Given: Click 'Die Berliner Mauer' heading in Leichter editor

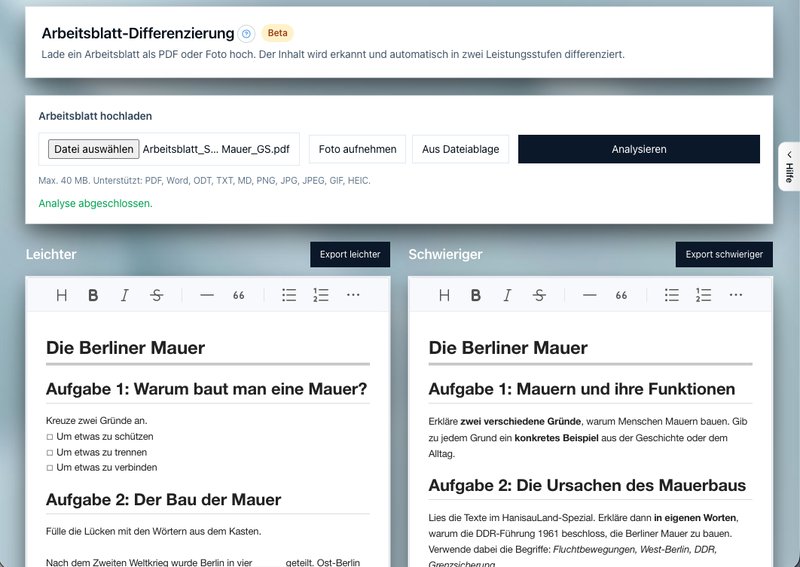Looking at the screenshot, I should tap(126, 348).
